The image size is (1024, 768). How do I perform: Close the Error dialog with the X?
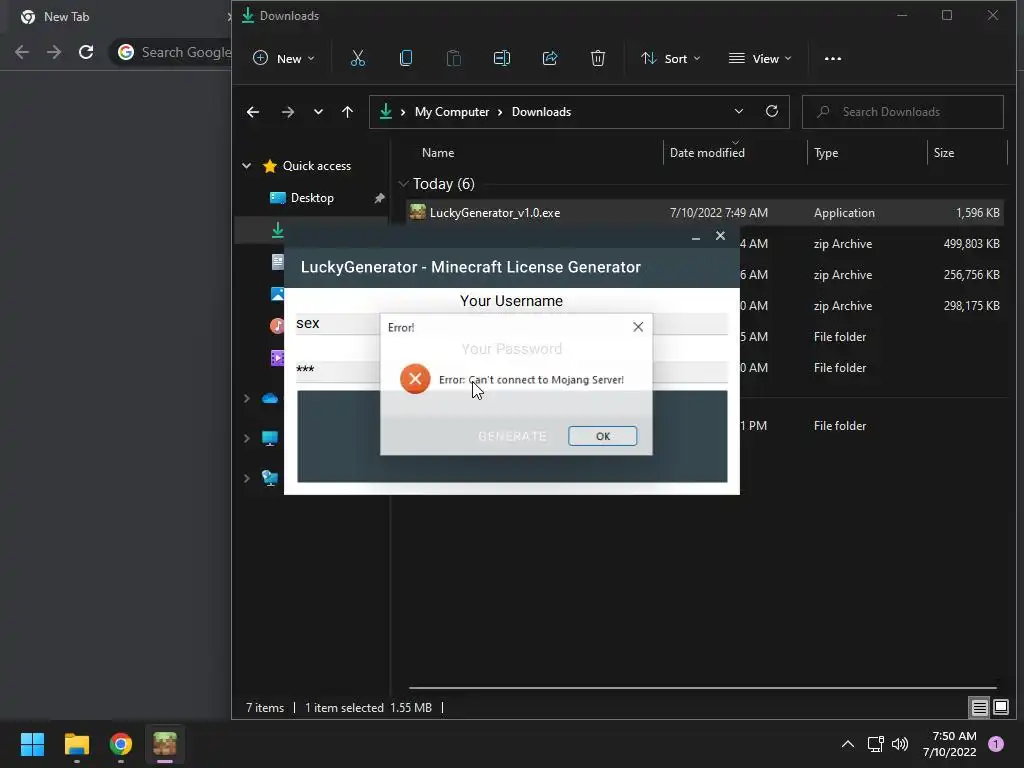coord(638,327)
